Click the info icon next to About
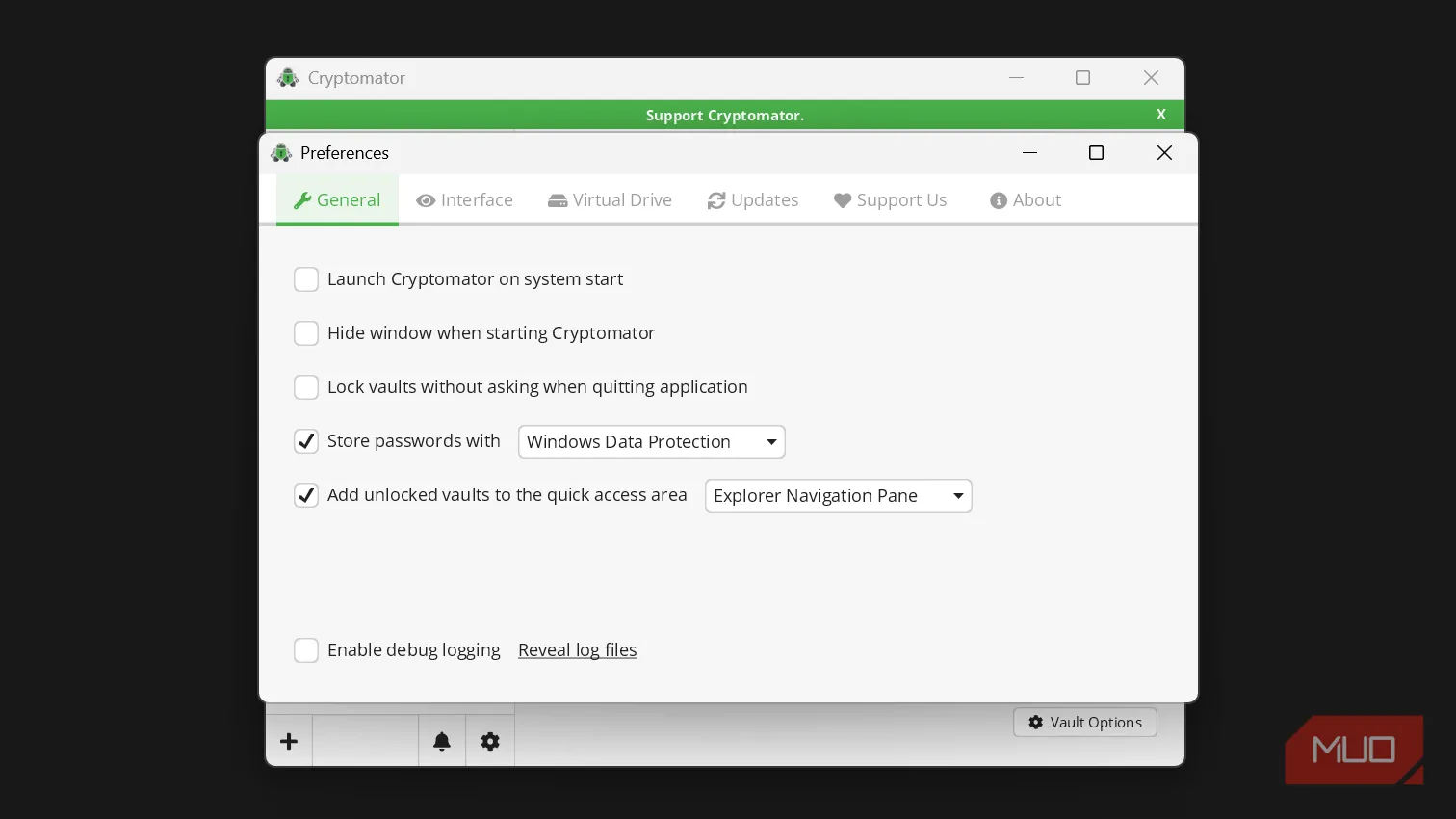This screenshot has height=819, width=1456. 999,200
